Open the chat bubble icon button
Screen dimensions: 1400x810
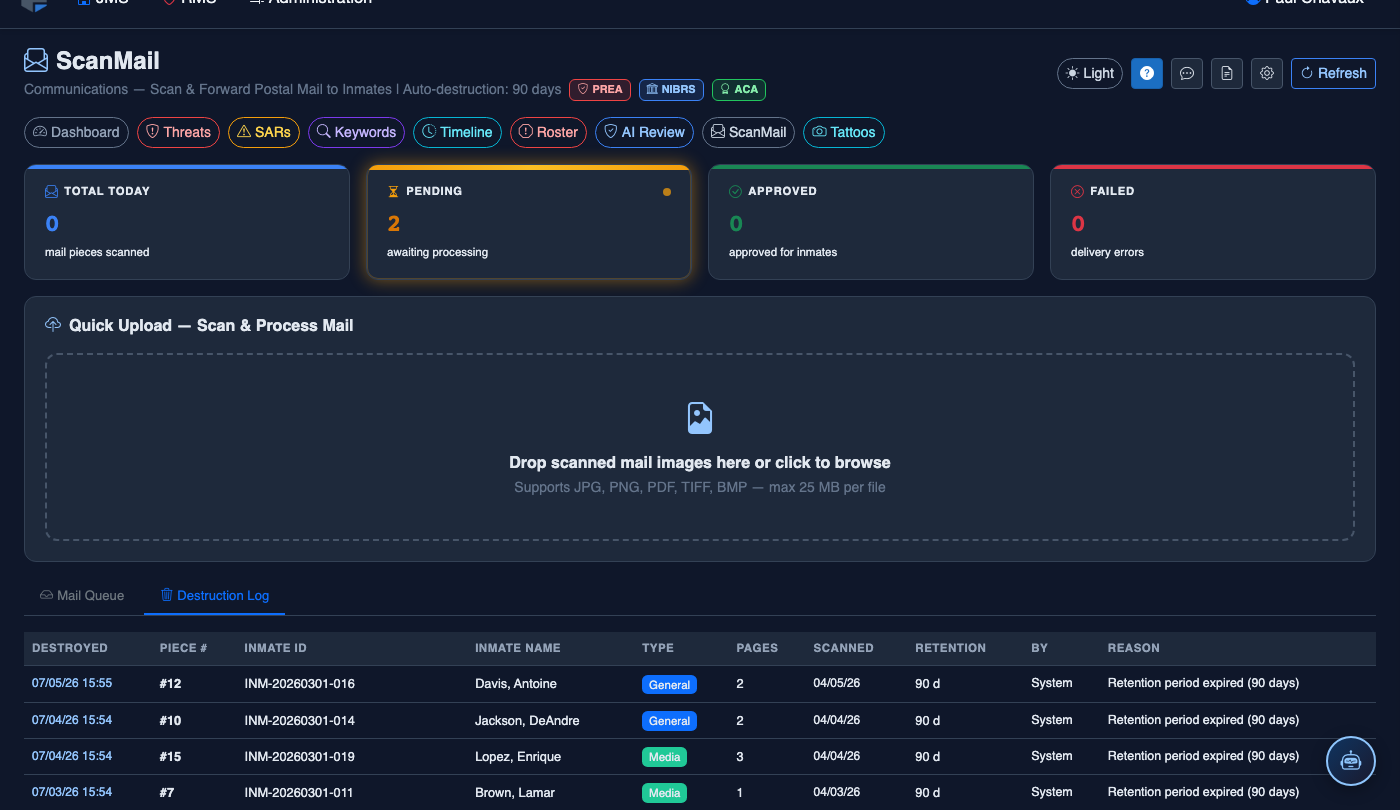(1187, 73)
